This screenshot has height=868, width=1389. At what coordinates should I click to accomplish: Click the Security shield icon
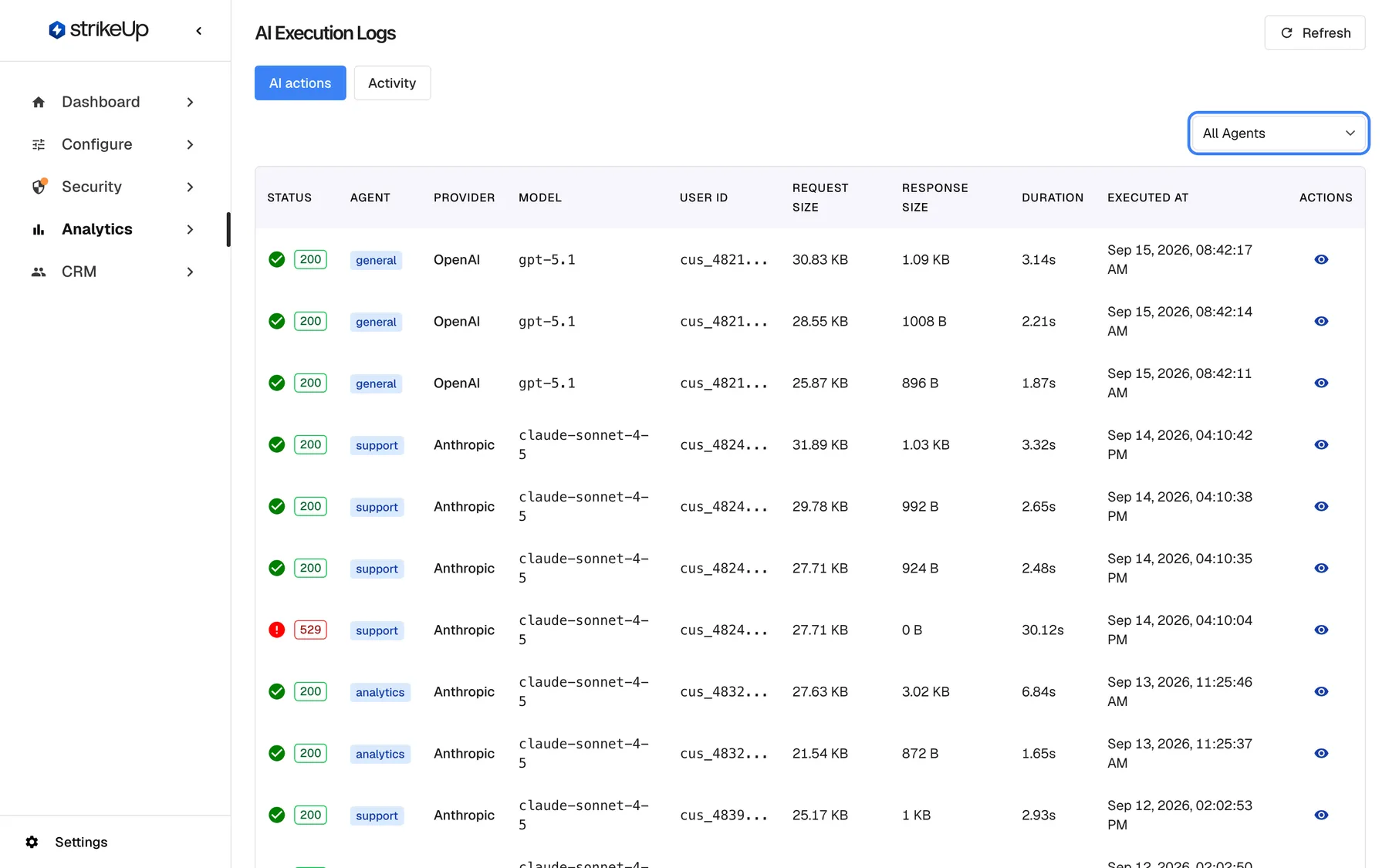(x=39, y=187)
